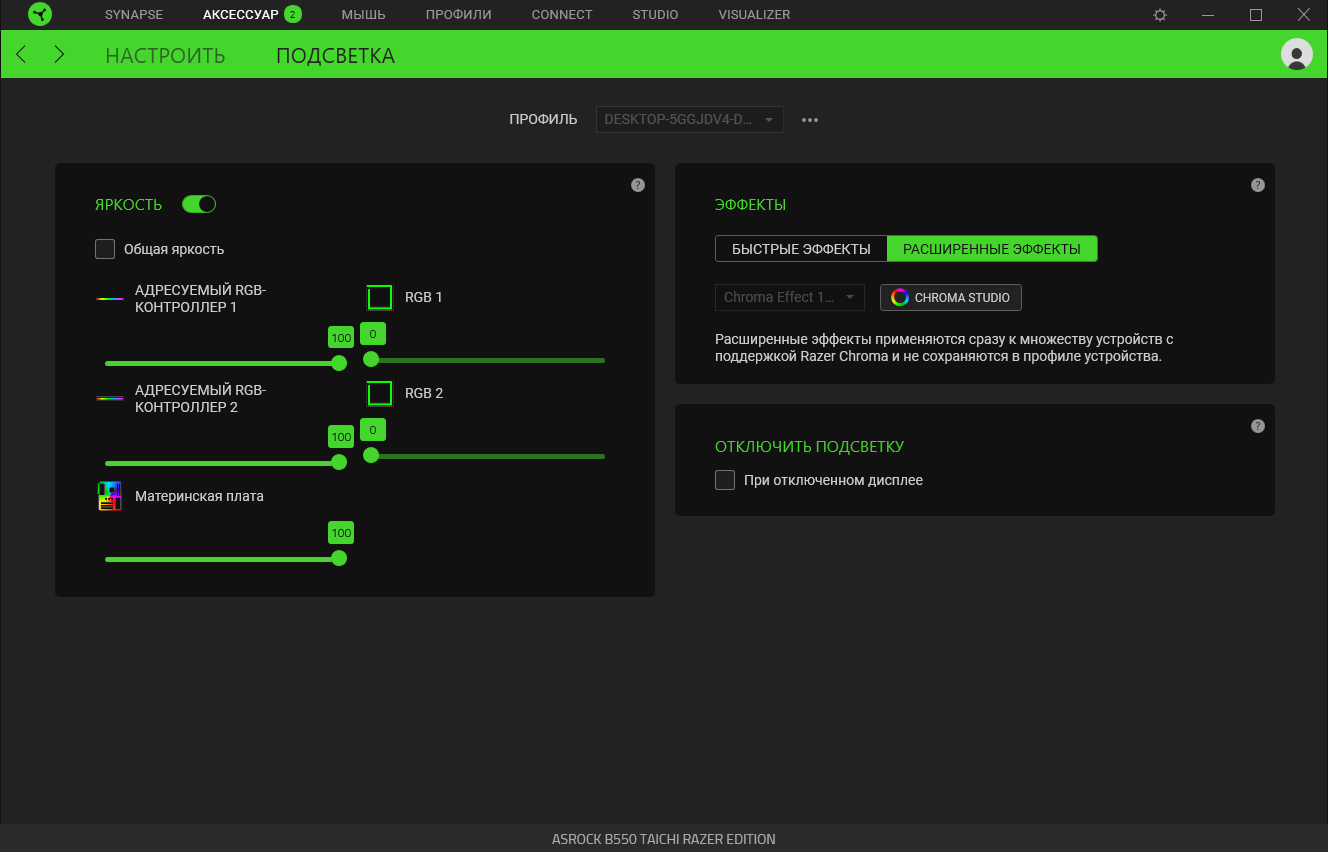Click the Адресуемый RGB-контроллер 1 icon
The height and width of the screenshot is (852, 1328).
point(109,298)
